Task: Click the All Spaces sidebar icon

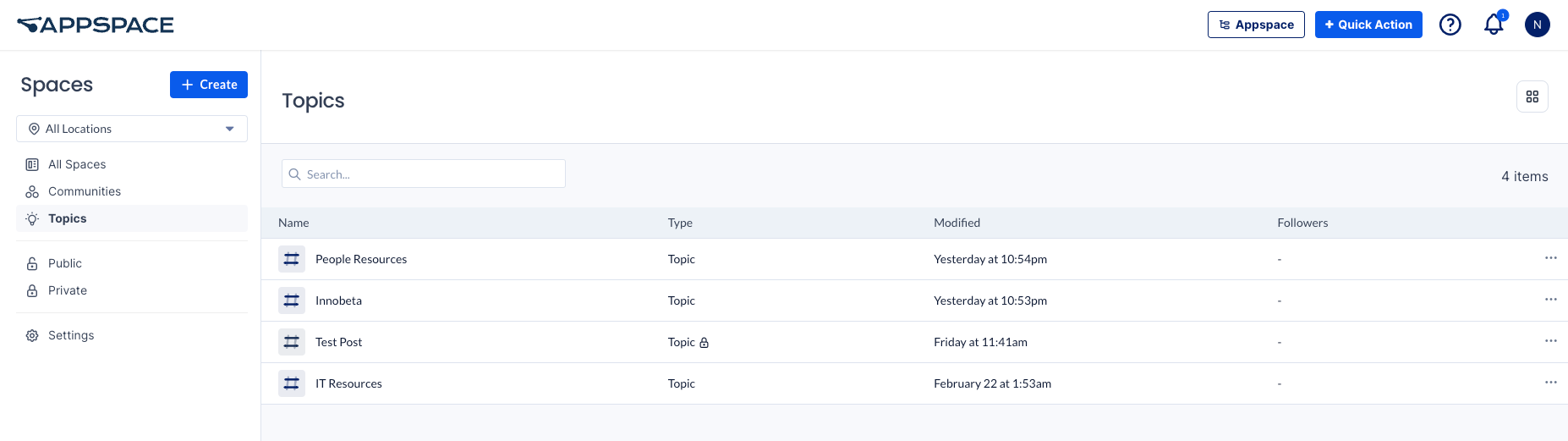Action: pos(32,164)
